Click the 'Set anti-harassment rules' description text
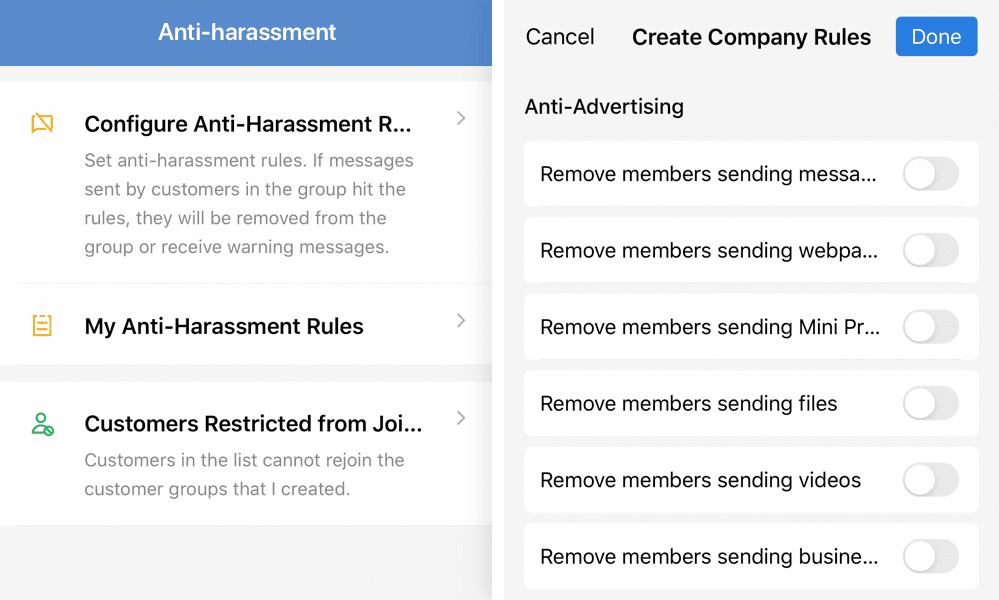The height and width of the screenshot is (600, 999). coord(249,203)
